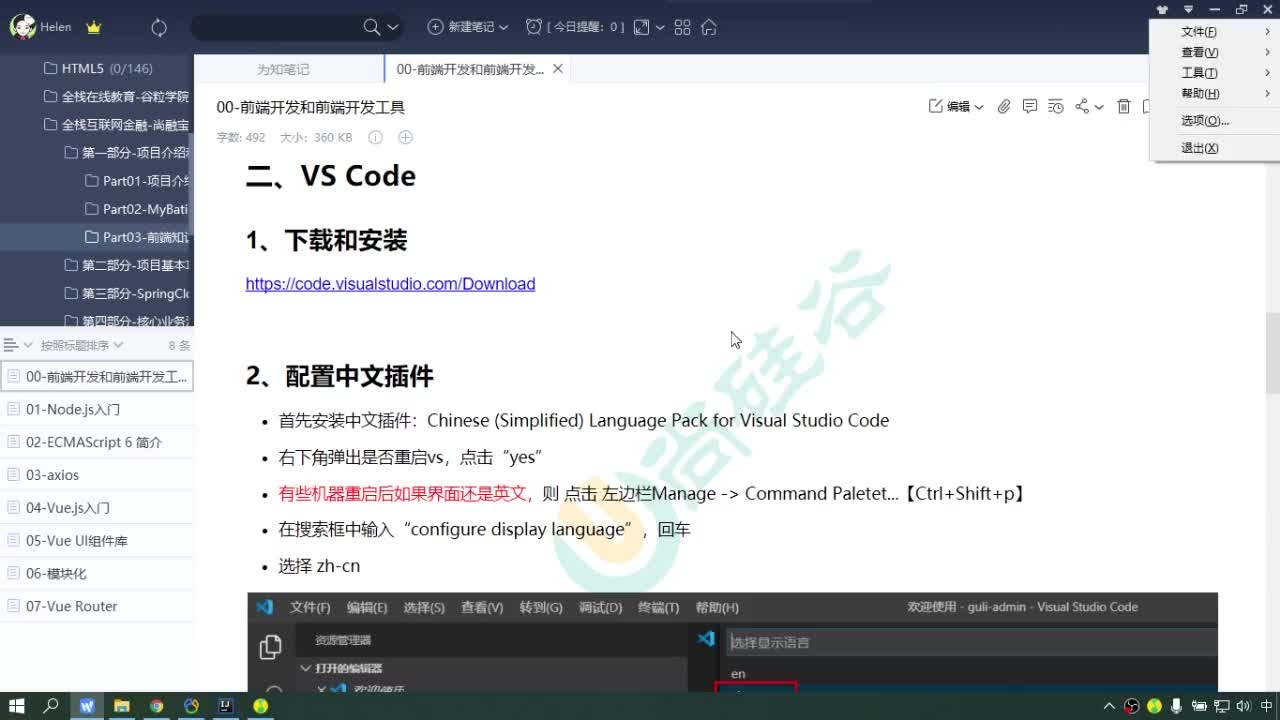1280x720 pixels.
Task: Open Windows taskbar search
Action: click(x=51, y=706)
